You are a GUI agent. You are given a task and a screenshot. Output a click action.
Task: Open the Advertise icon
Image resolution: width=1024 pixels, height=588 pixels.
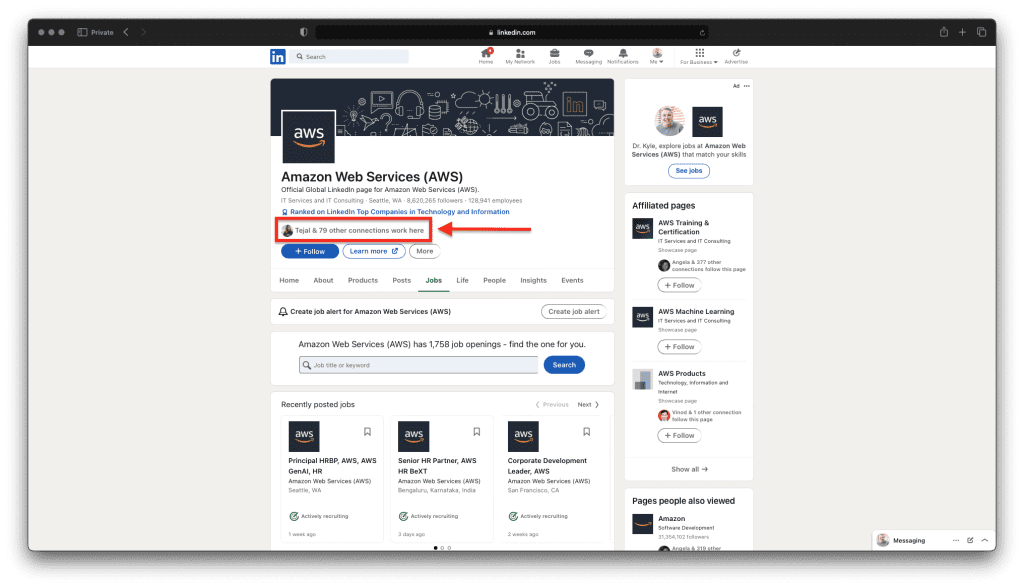736,56
